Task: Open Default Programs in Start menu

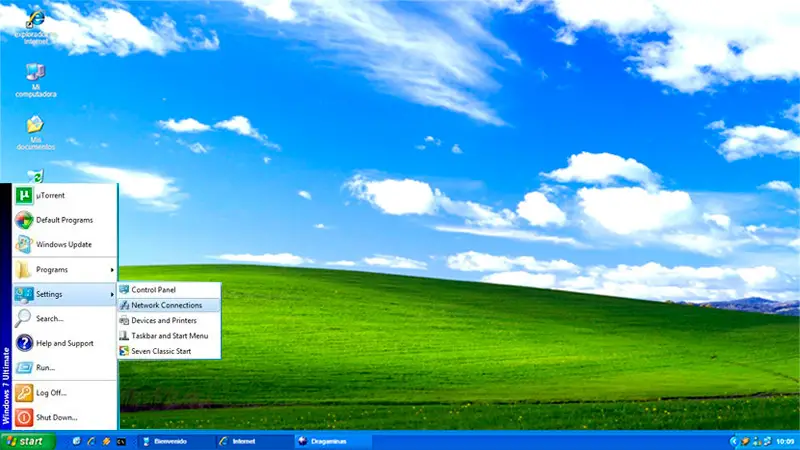Action: [65, 220]
